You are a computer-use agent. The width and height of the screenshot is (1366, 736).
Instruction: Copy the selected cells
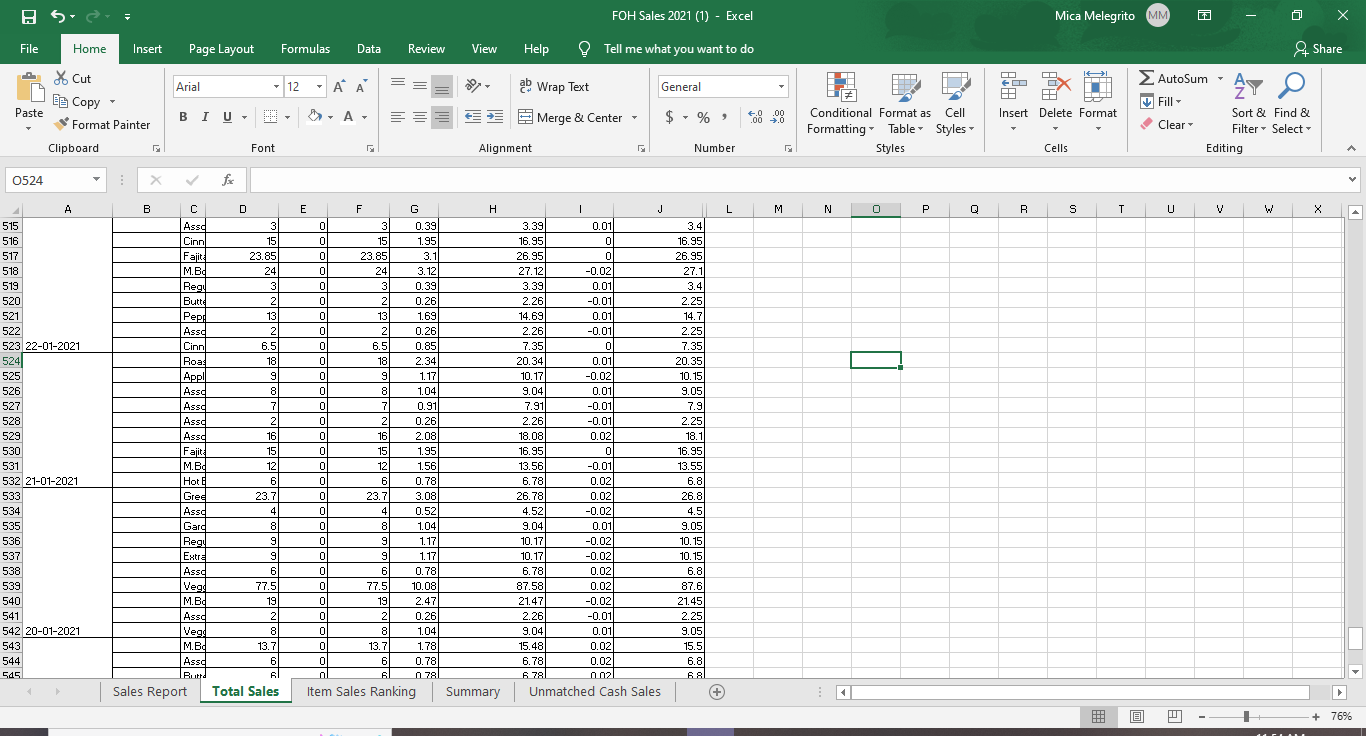coord(78,101)
